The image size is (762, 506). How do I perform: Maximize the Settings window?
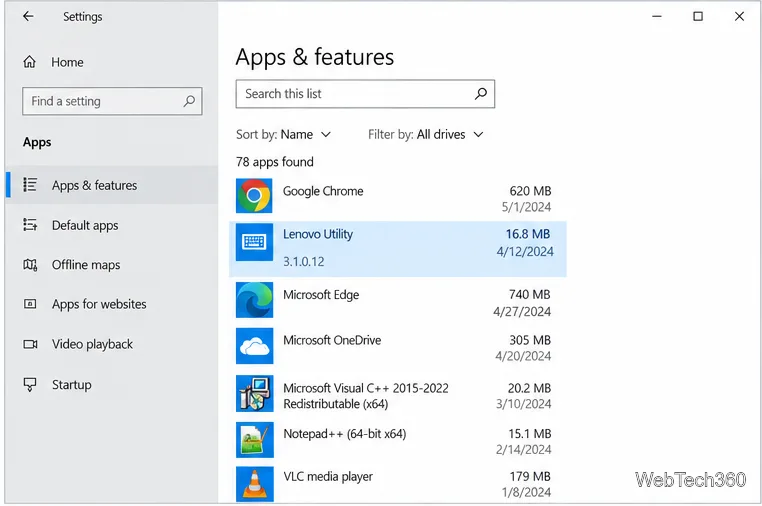(x=698, y=17)
